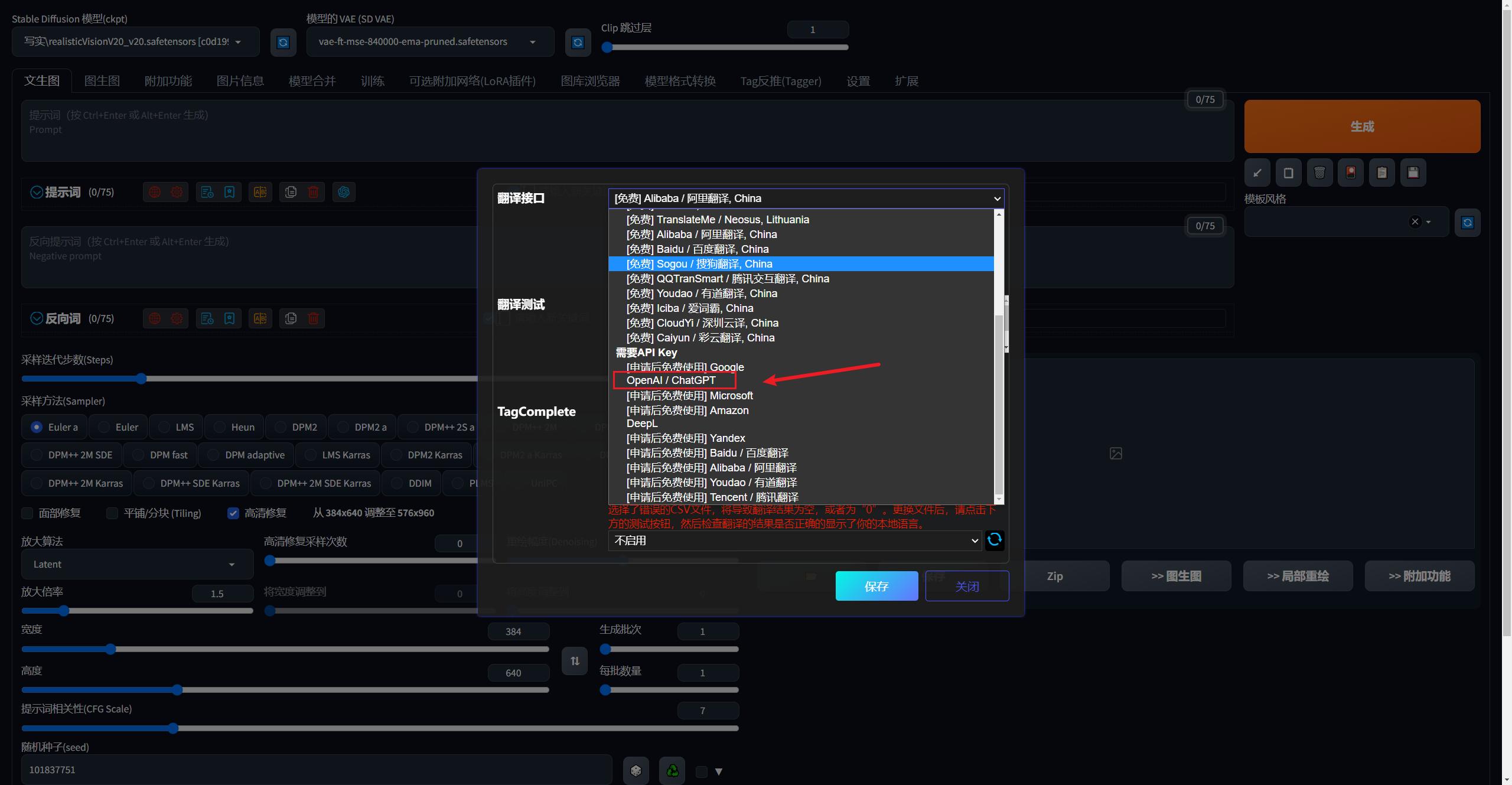Click the green recycle seed icon
1512x785 pixels.
(x=672, y=770)
